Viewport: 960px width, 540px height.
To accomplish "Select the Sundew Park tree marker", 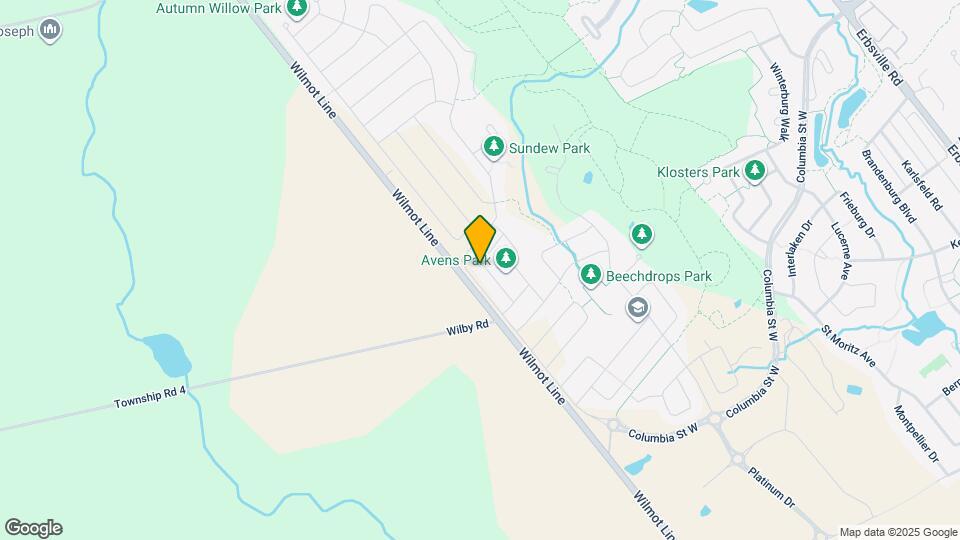I will [493, 148].
